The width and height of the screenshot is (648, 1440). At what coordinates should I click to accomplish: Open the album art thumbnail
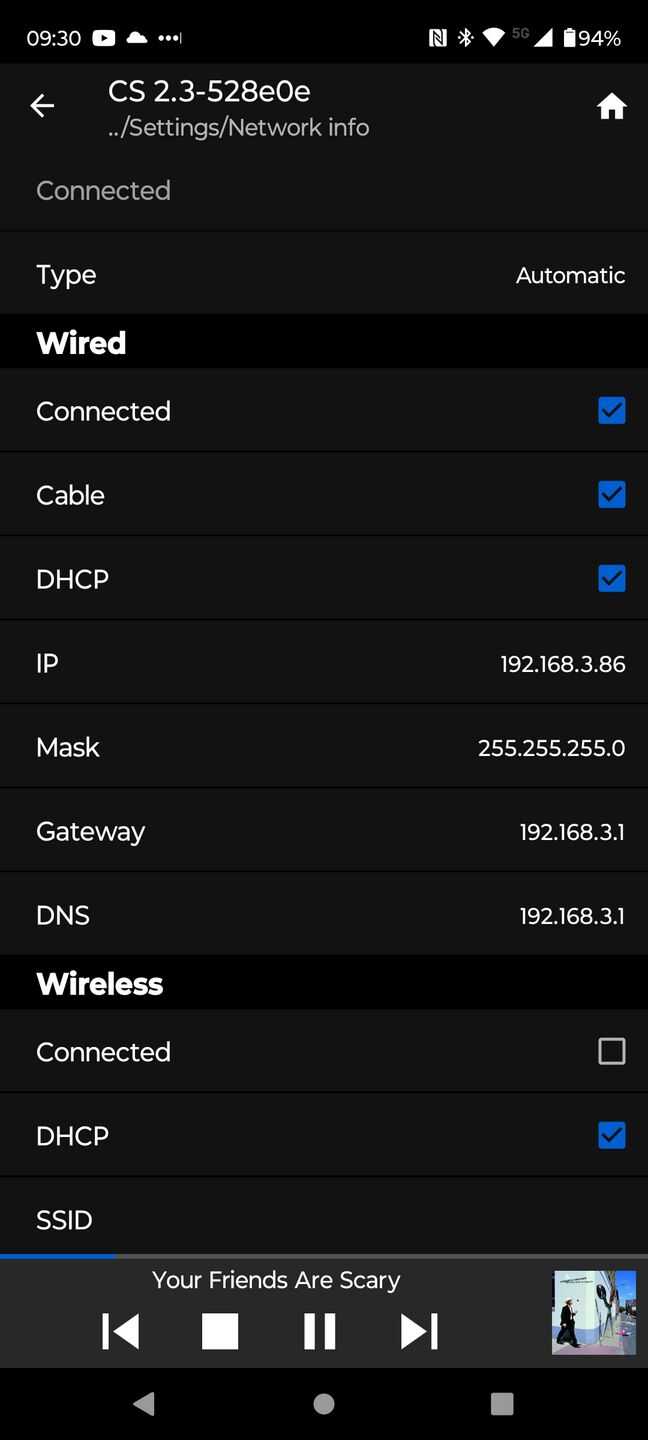tap(594, 1312)
